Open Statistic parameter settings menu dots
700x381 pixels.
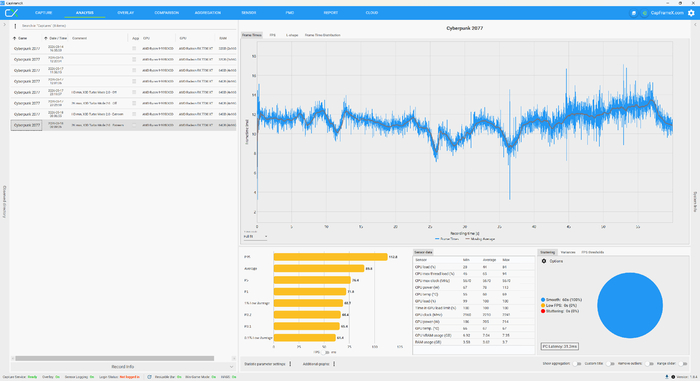click(x=290, y=364)
